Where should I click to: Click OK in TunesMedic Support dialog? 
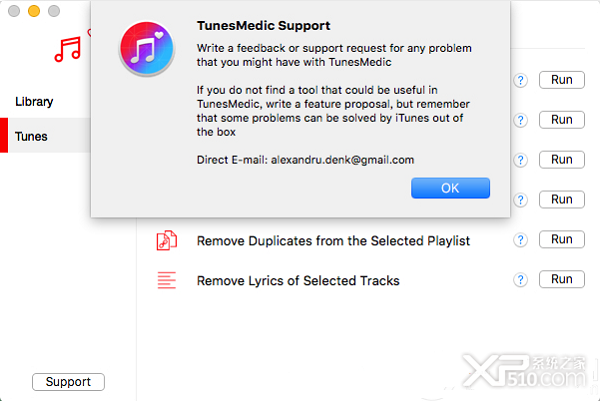pos(450,188)
